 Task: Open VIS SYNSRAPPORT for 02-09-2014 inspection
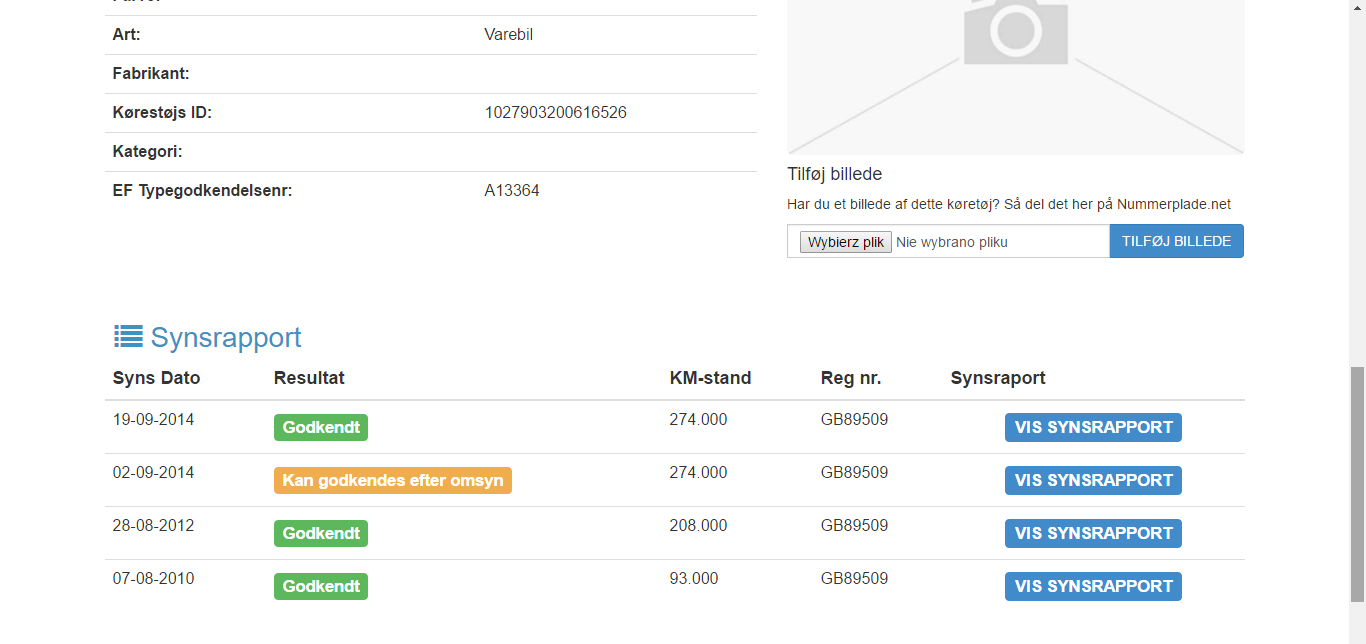click(x=1093, y=480)
